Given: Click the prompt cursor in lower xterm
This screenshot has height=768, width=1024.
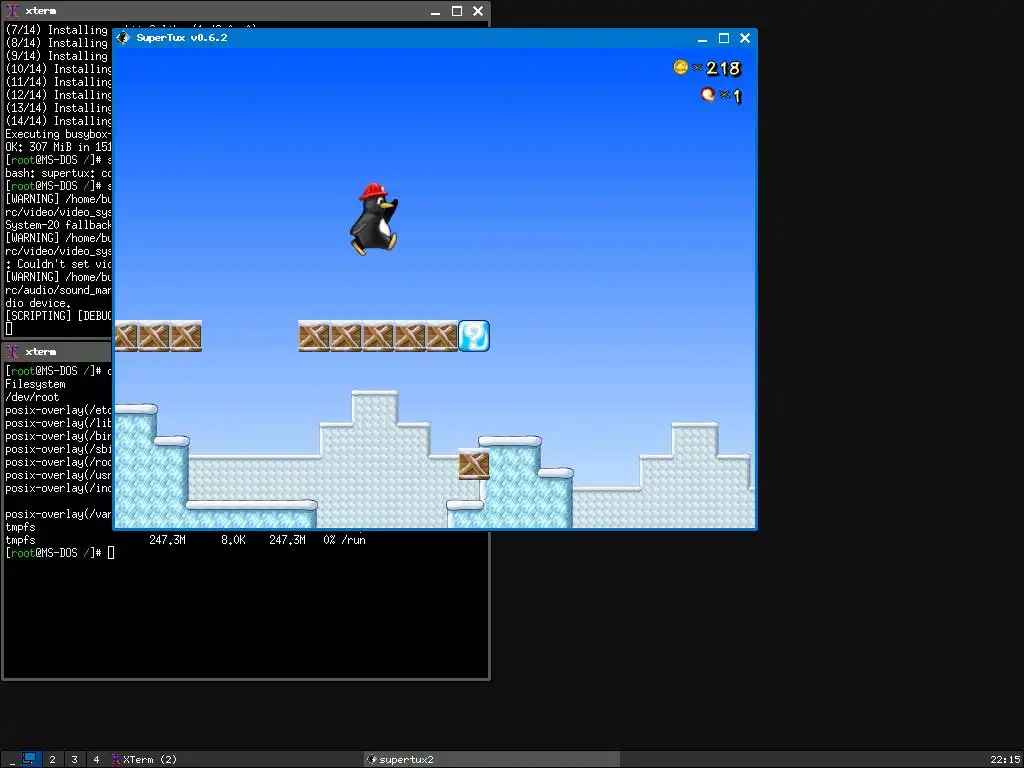Looking at the screenshot, I should [111, 553].
